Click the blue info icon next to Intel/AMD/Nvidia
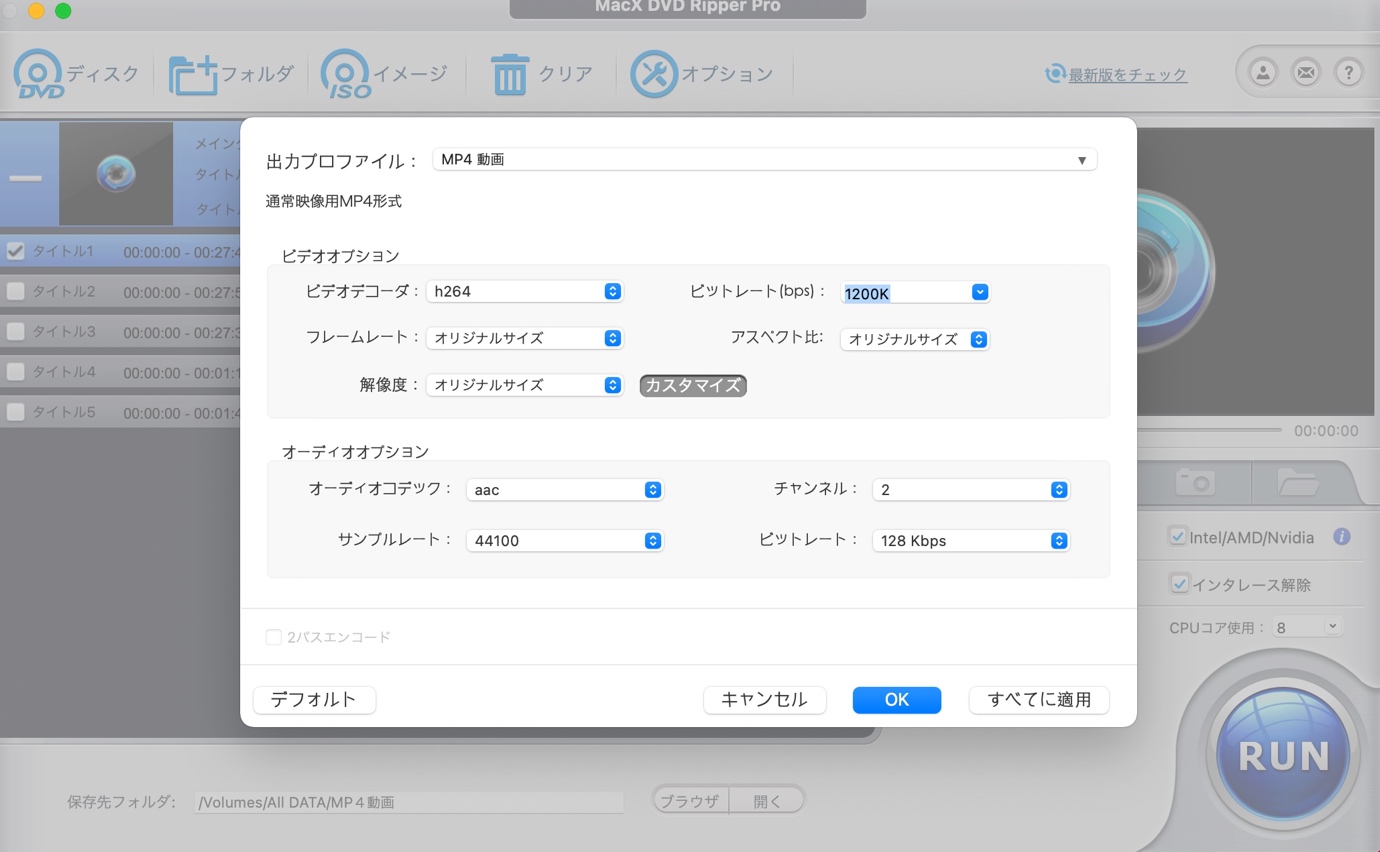Viewport: 1380px width, 852px height. 1342,537
